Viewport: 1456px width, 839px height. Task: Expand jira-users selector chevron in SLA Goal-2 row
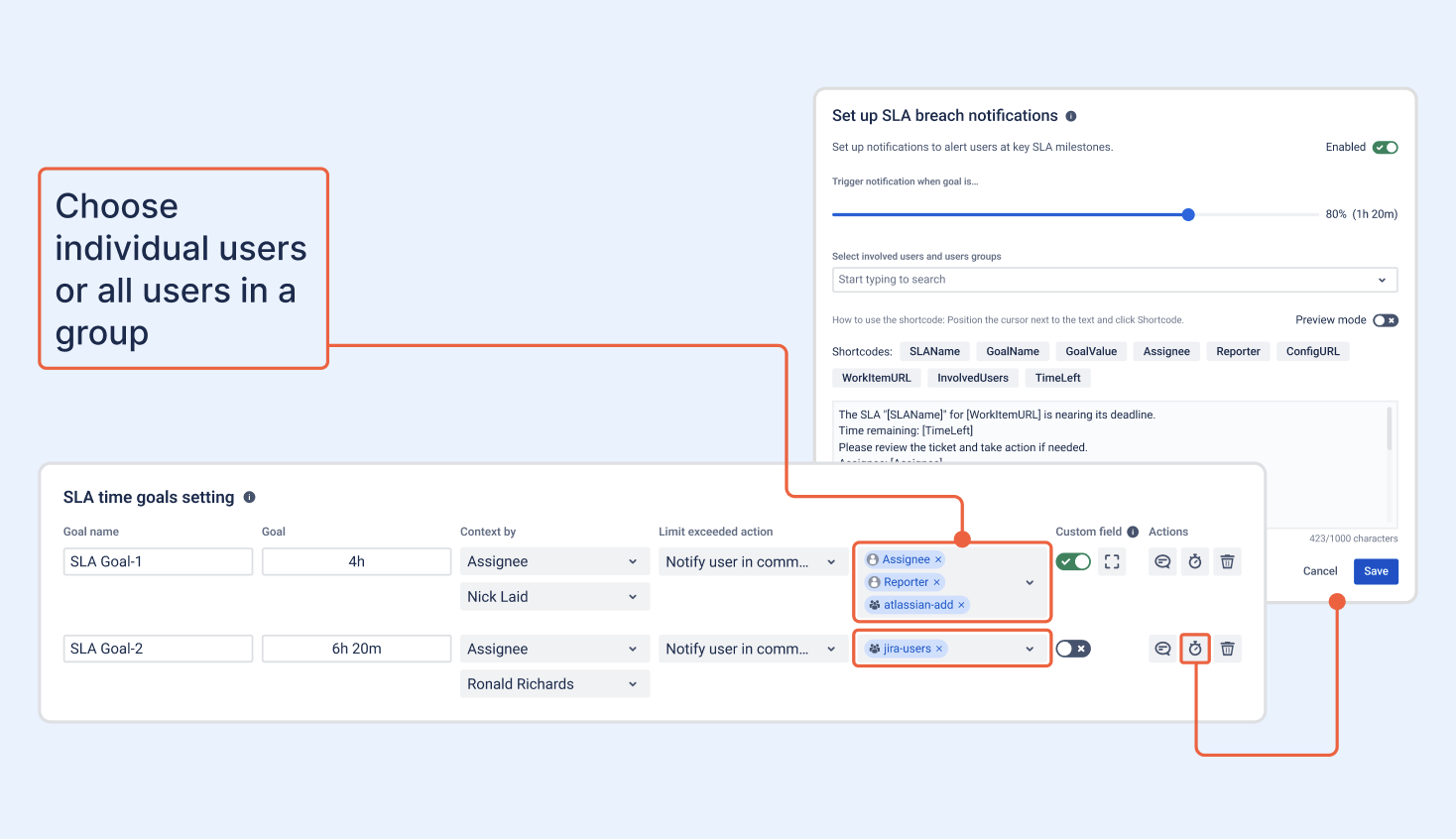(x=1030, y=649)
